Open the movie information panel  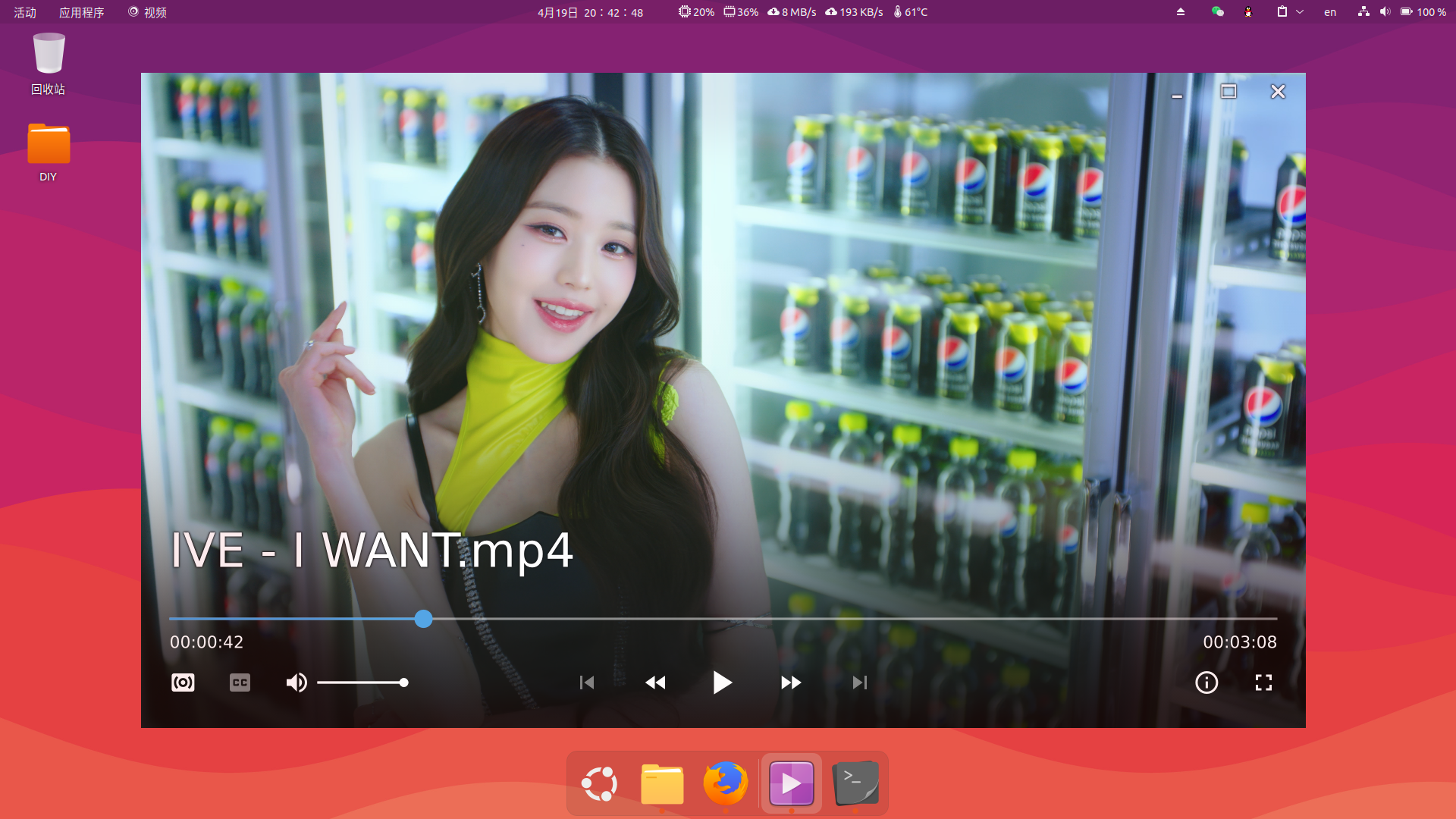[x=1206, y=682]
